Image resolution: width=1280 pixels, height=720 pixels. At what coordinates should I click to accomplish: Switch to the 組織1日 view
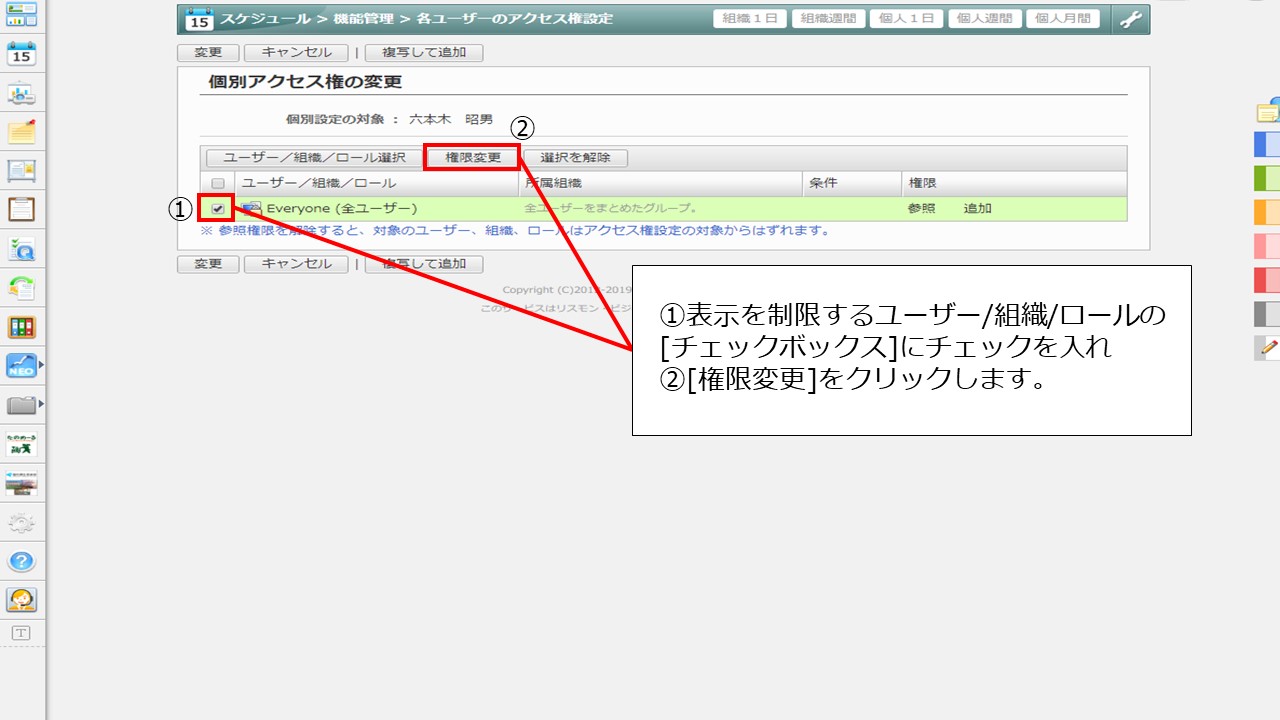750,19
